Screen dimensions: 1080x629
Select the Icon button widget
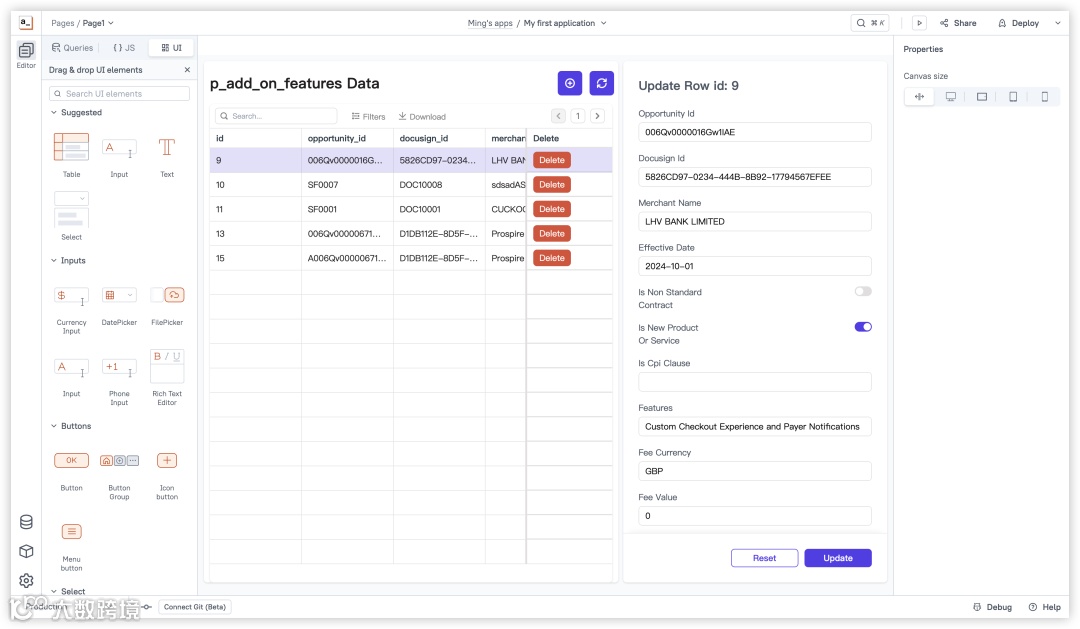[x=167, y=460]
